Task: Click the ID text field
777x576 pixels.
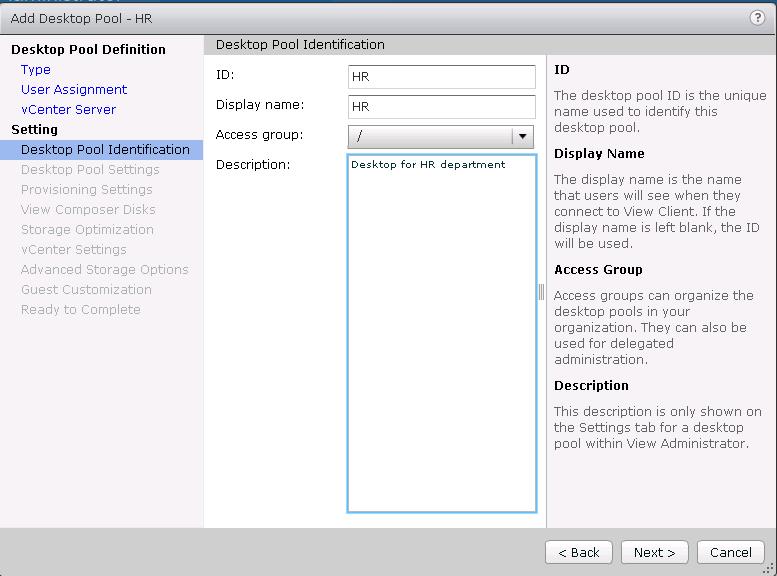Action: (441, 77)
